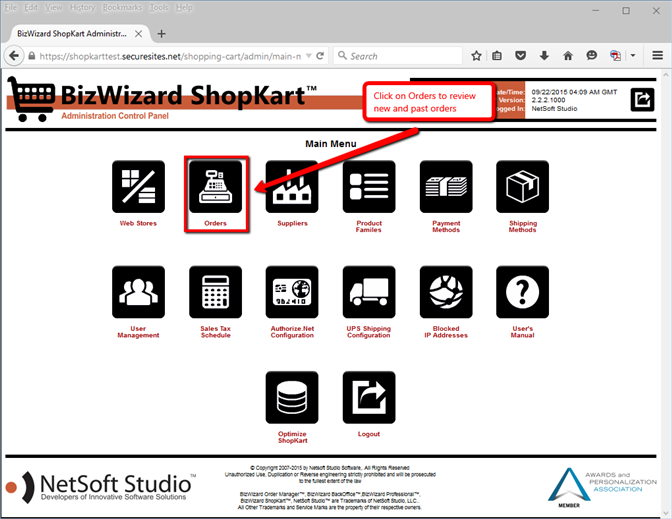The image size is (672, 519).
Task: Expand the URL bar history dropdown arrow
Action: pyautogui.click(x=306, y=56)
